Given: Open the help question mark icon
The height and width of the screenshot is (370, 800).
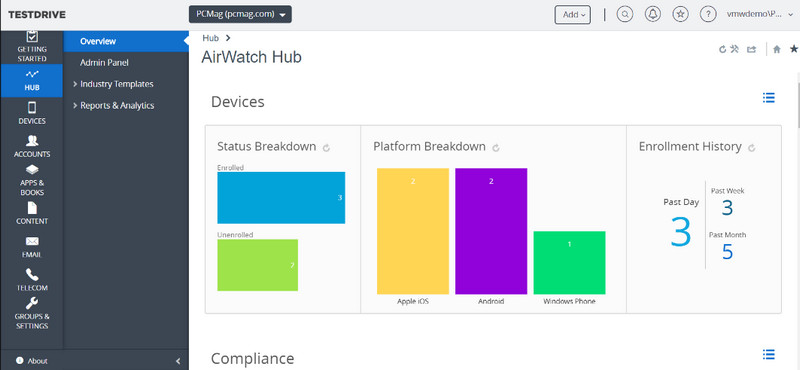Looking at the screenshot, I should 708,14.
